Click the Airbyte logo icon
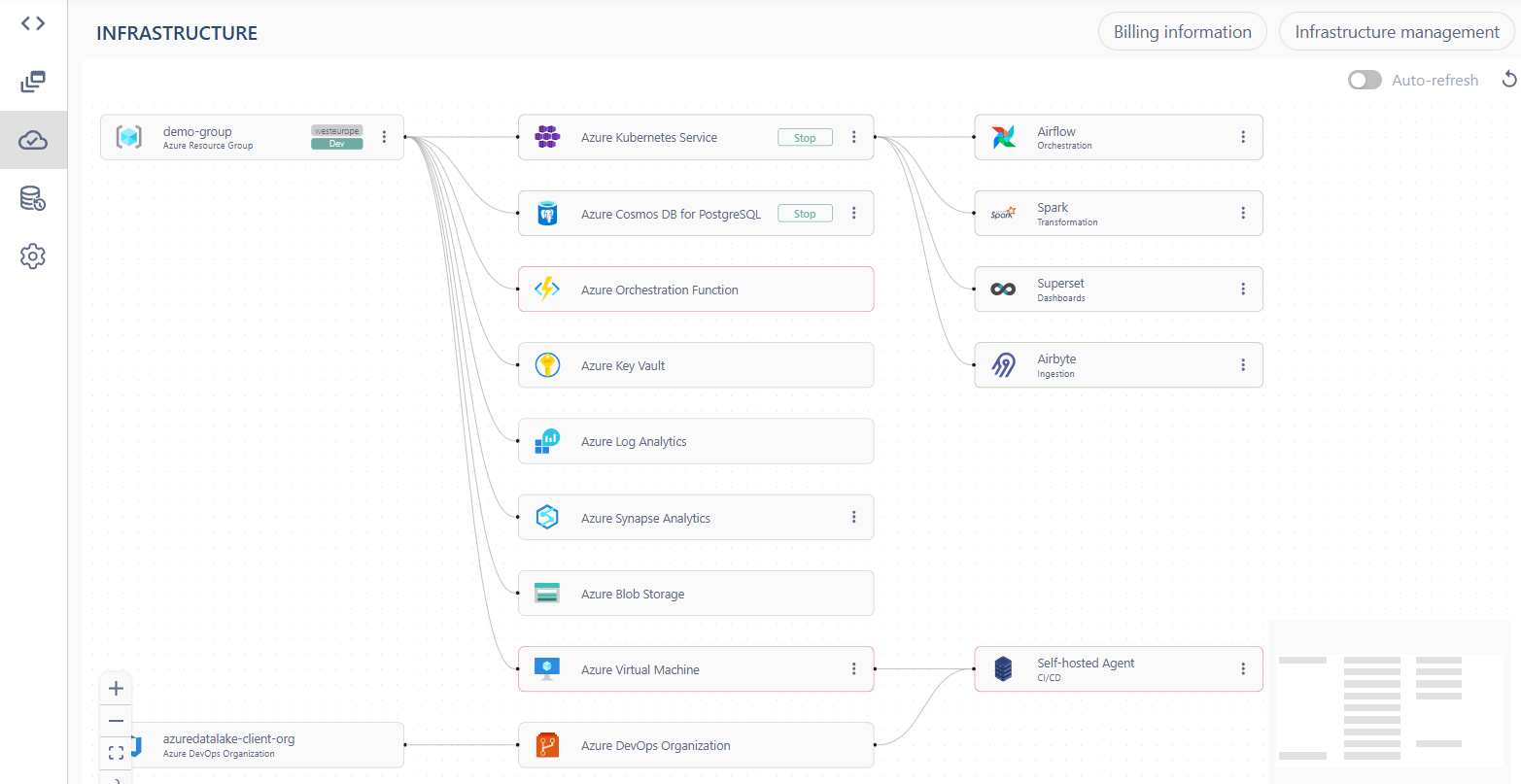 point(1003,365)
